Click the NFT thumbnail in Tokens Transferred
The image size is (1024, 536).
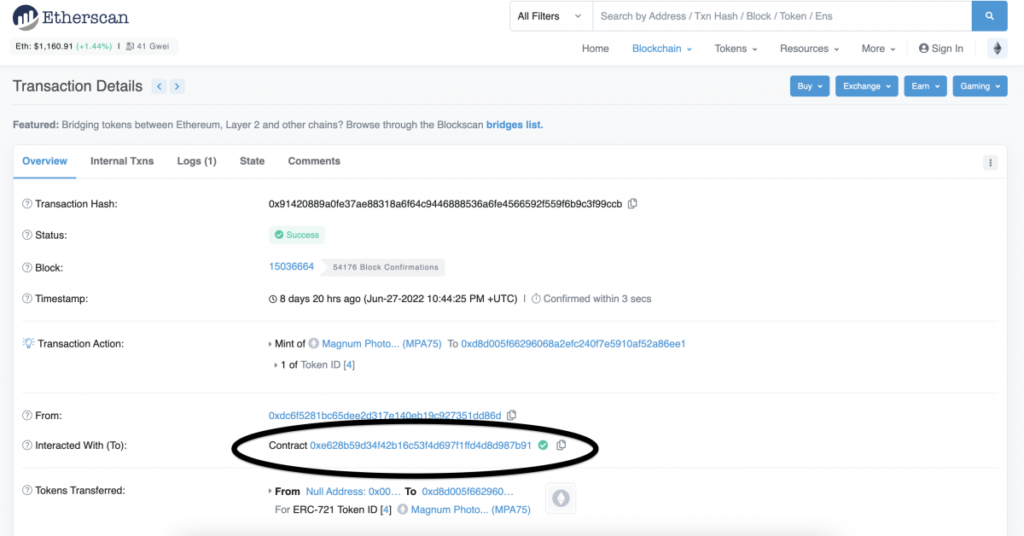[x=560, y=498]
